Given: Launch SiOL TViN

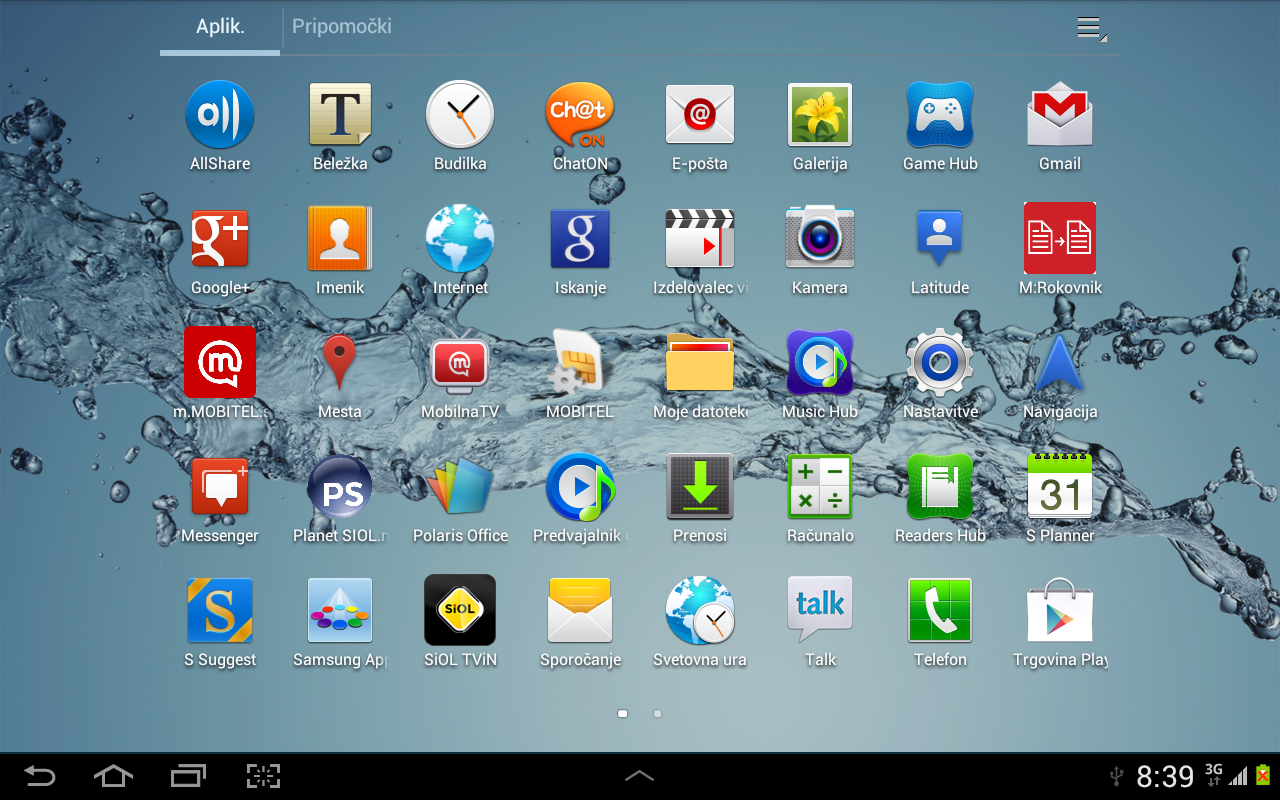Looking at the screenshot, I should pos(460,611).
